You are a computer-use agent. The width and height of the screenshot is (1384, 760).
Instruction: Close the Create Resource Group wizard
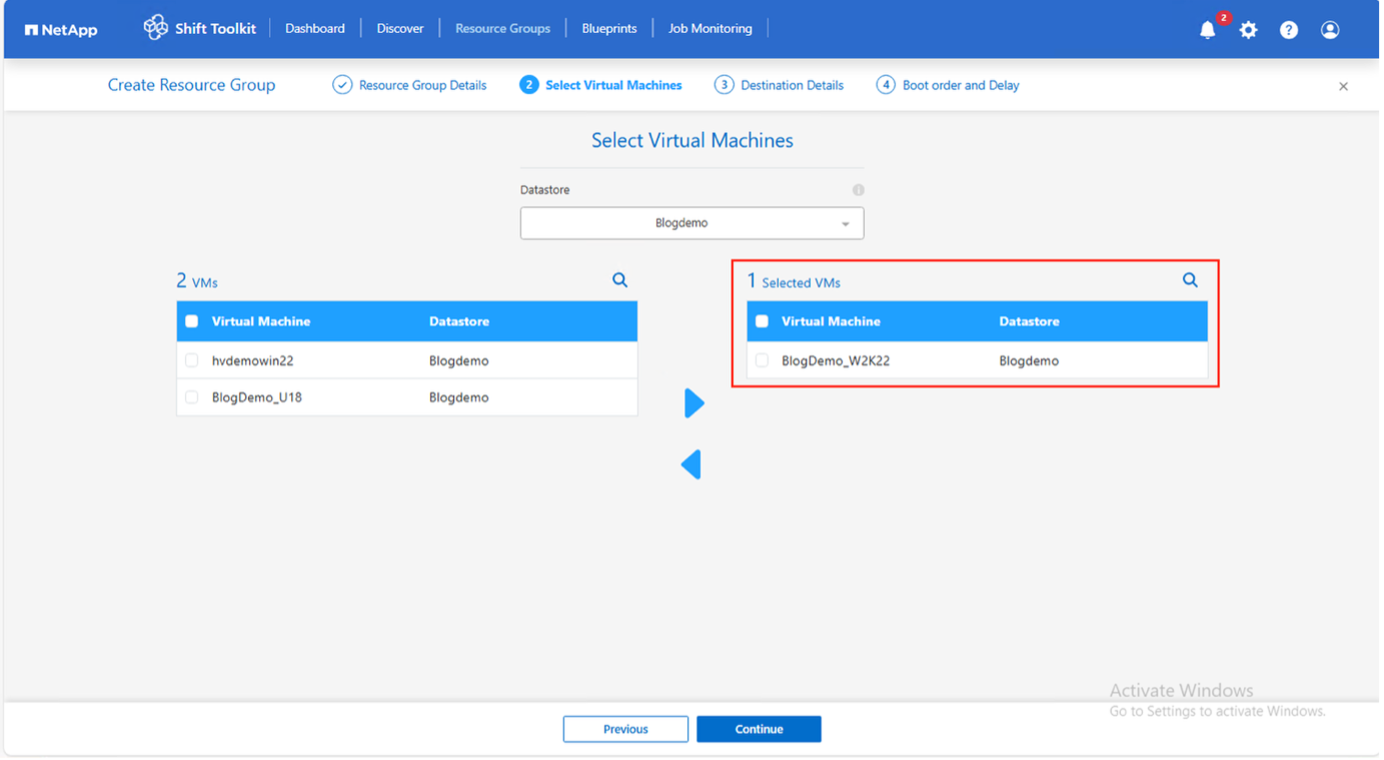[x=1343, y=86]
